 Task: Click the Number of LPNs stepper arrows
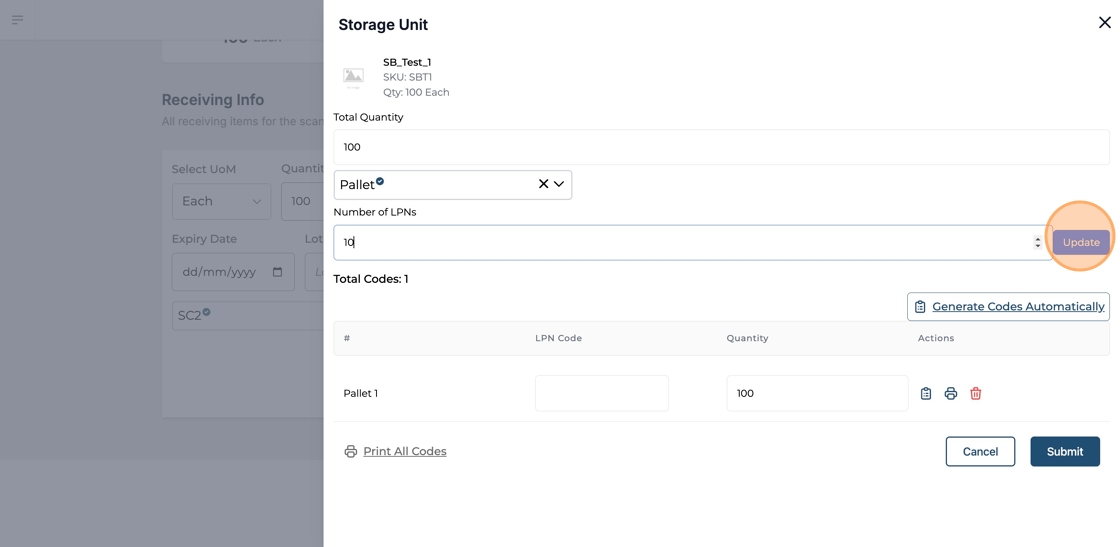click(1037, 243)
